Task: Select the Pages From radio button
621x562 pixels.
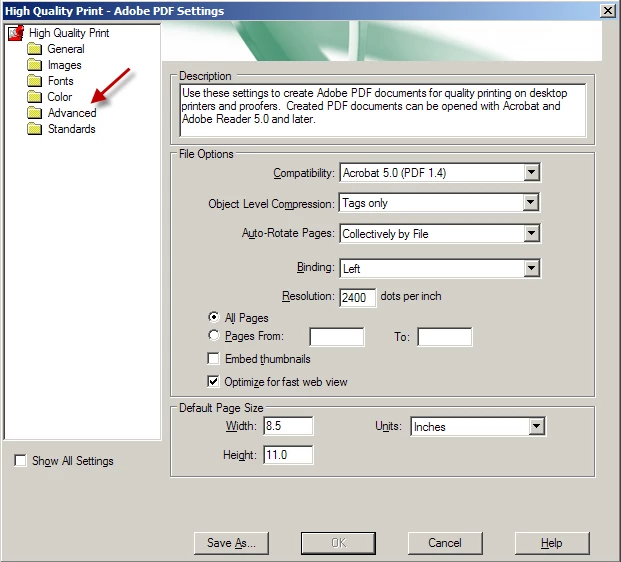Action: 214,335
